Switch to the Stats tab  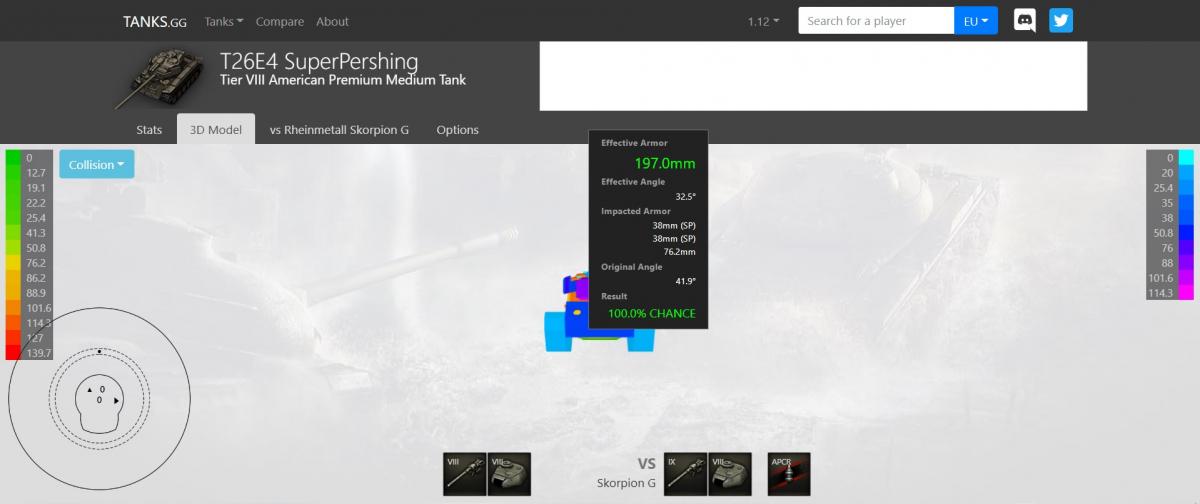(149, 130)
